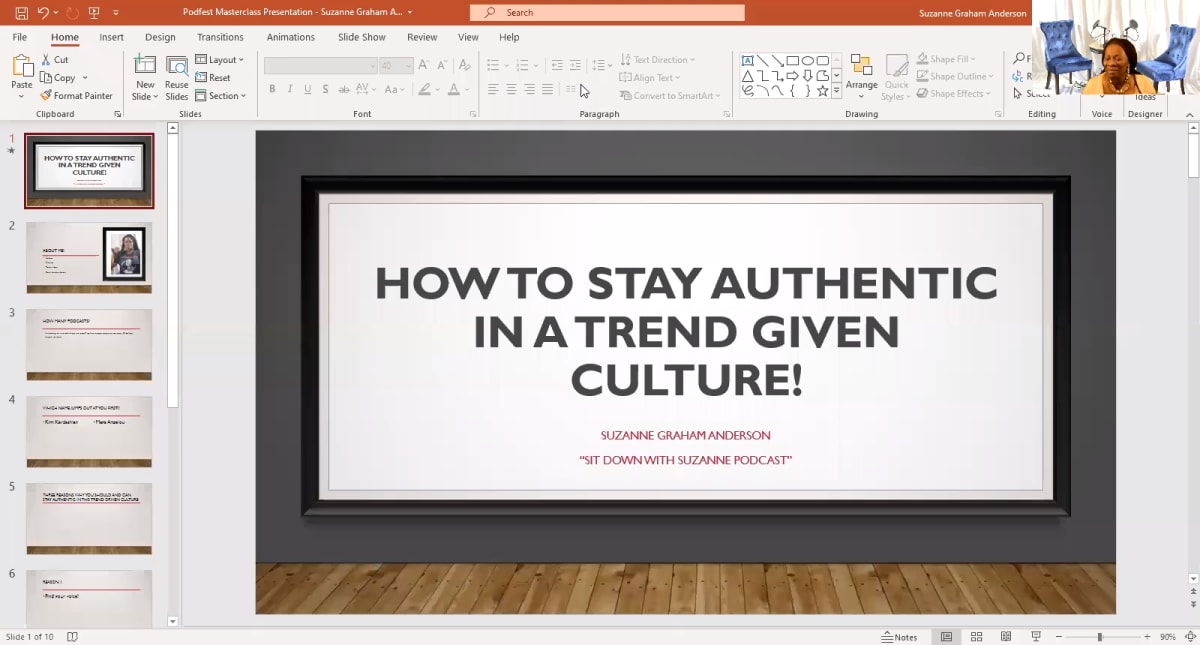Apply bold formatting to text
This screenshot has height=645, width=1200.
click(x=271, y=88)
